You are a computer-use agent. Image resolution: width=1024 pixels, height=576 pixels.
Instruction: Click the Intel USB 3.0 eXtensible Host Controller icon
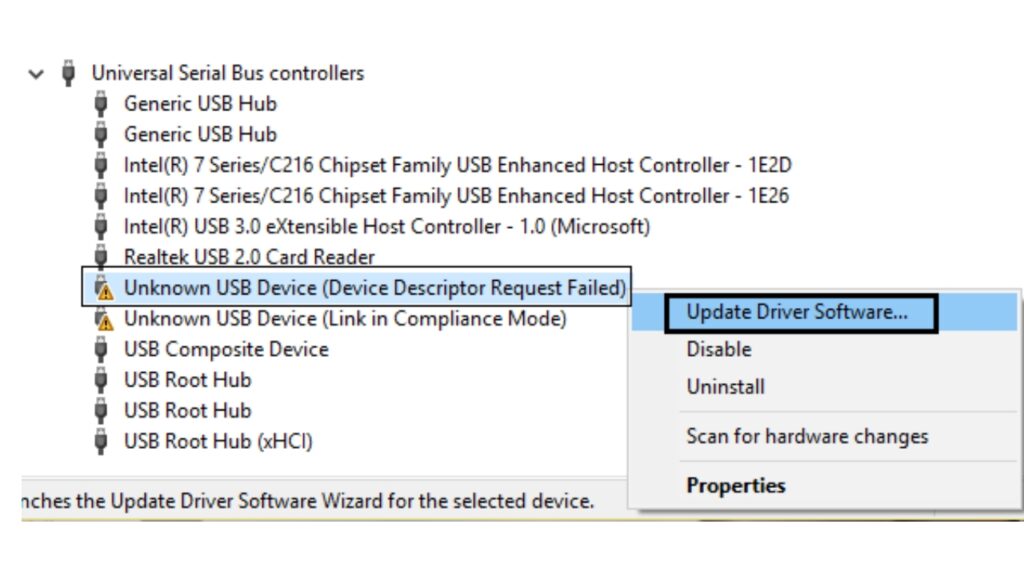[101, 226]
